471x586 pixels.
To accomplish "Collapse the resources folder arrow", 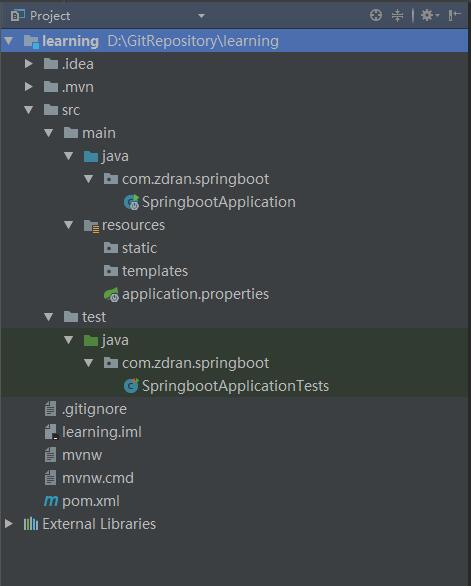I will point(68,225).
